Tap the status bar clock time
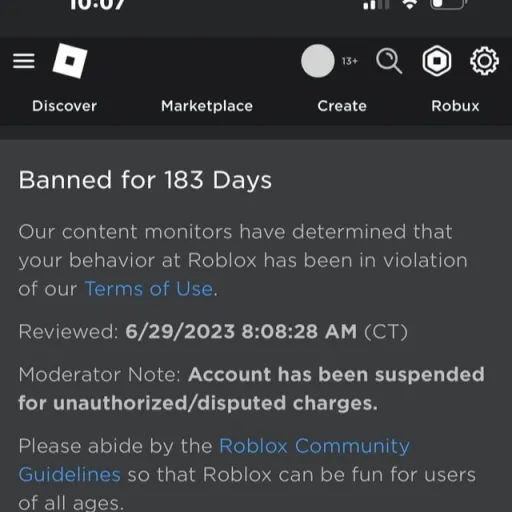Screen dimensions: 512x512 pos(97,5)
